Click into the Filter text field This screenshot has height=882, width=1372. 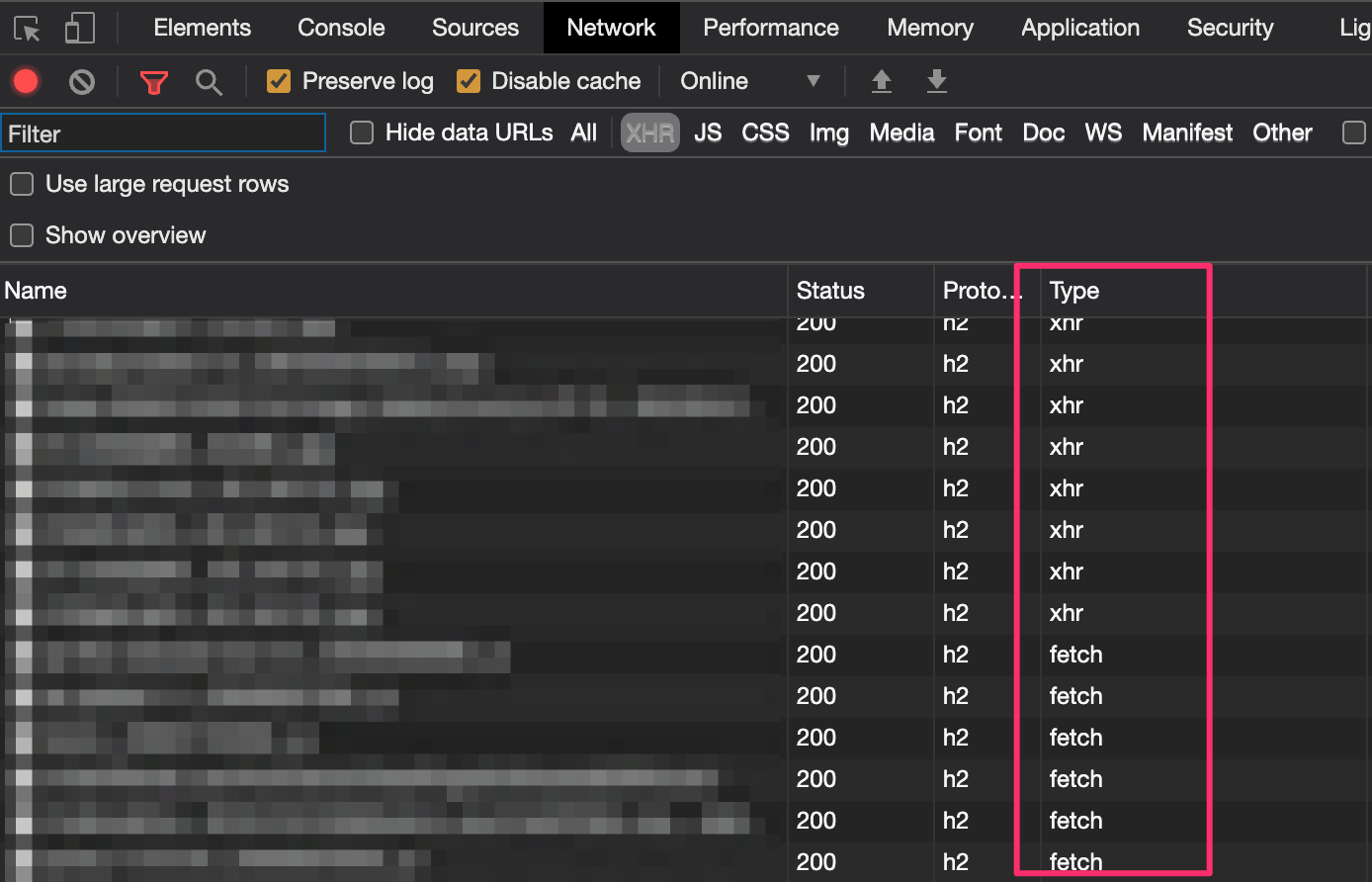click(x=163, y=133)
